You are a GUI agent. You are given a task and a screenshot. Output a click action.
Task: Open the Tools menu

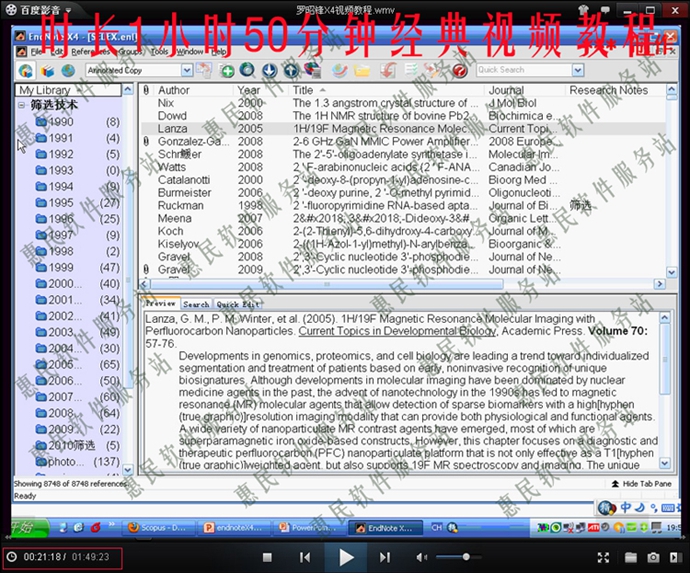[x=159, y=52]
